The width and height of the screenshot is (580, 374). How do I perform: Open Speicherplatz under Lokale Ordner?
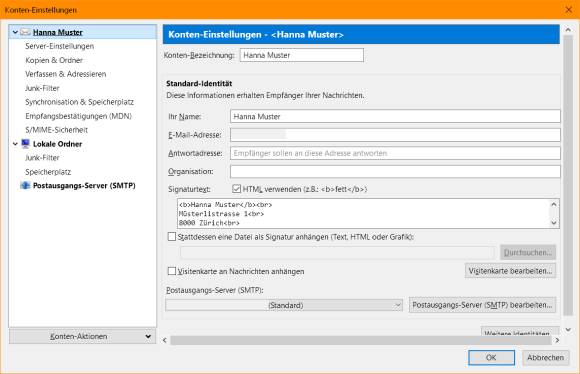48,172
